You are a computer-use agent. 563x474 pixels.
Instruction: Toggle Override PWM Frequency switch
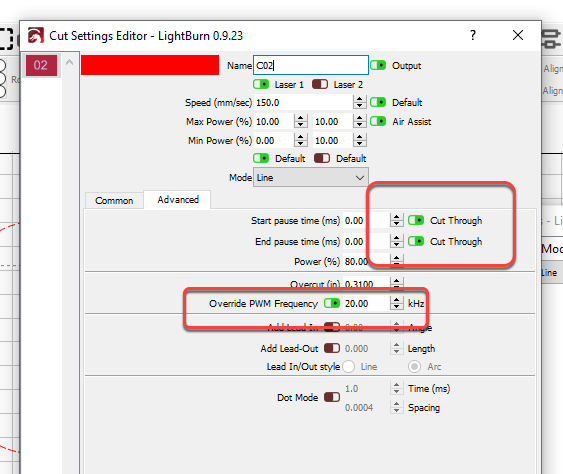click(332, 303)
